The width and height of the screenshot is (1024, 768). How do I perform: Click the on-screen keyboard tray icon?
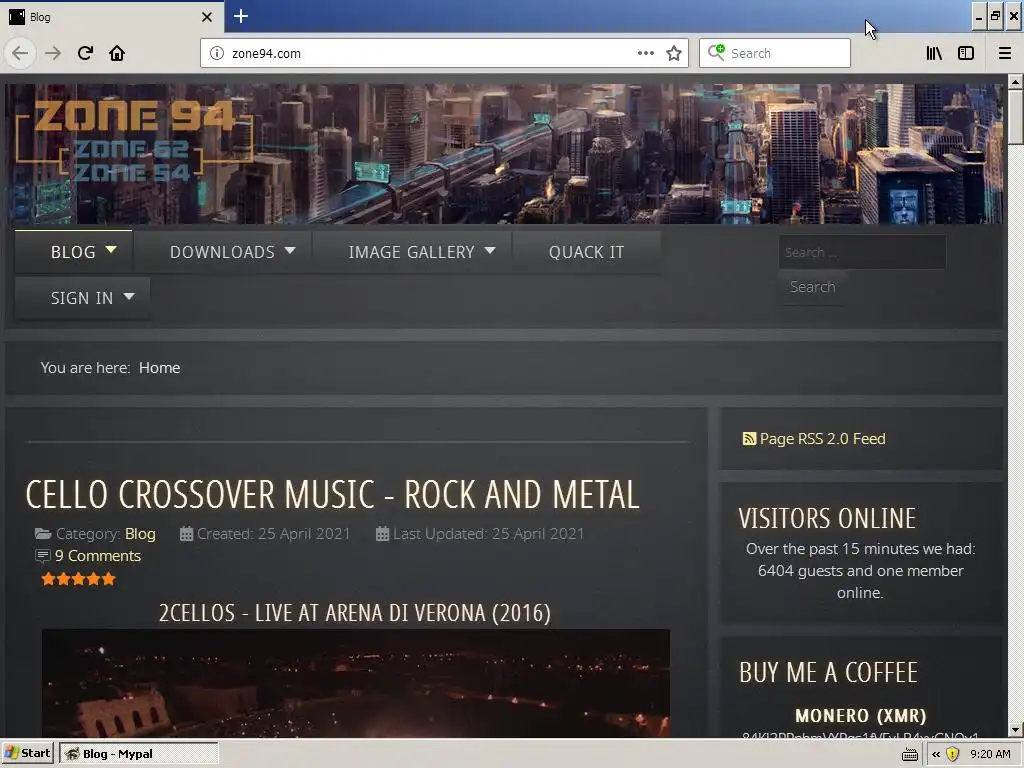pyautogui.click(x=910, y=754)
